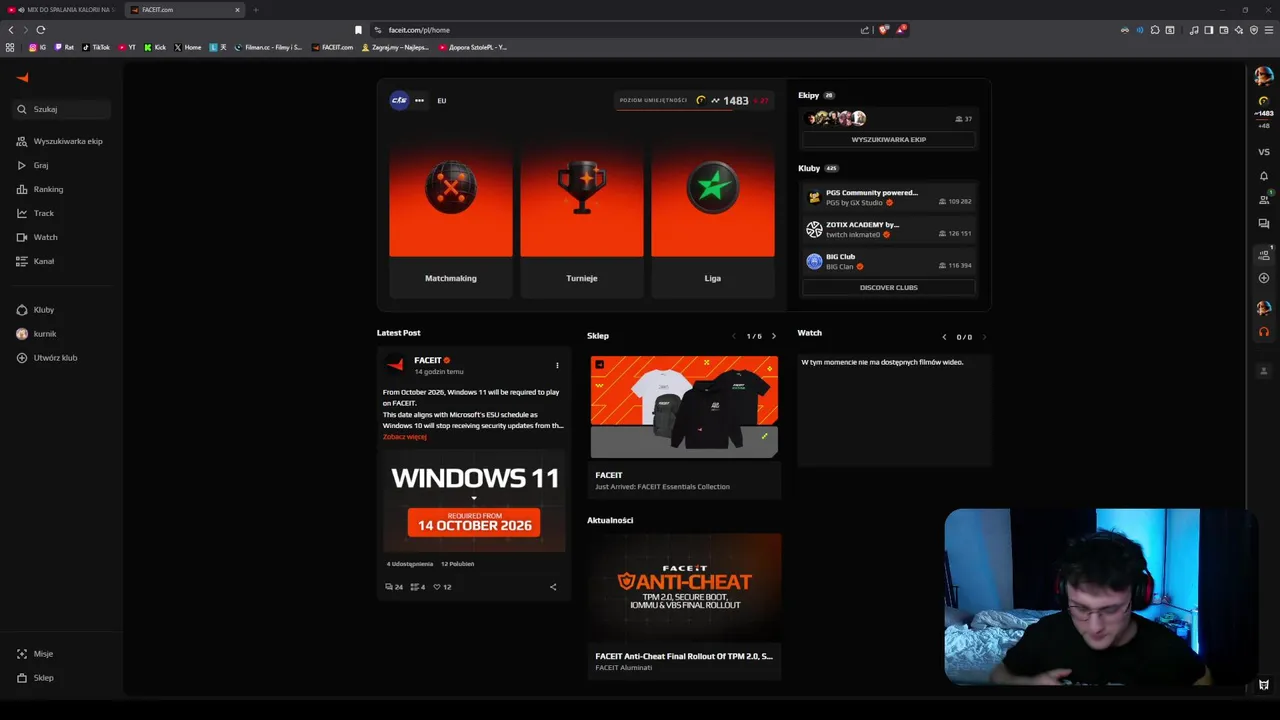Click the next Watch arrow

(984, 337)
